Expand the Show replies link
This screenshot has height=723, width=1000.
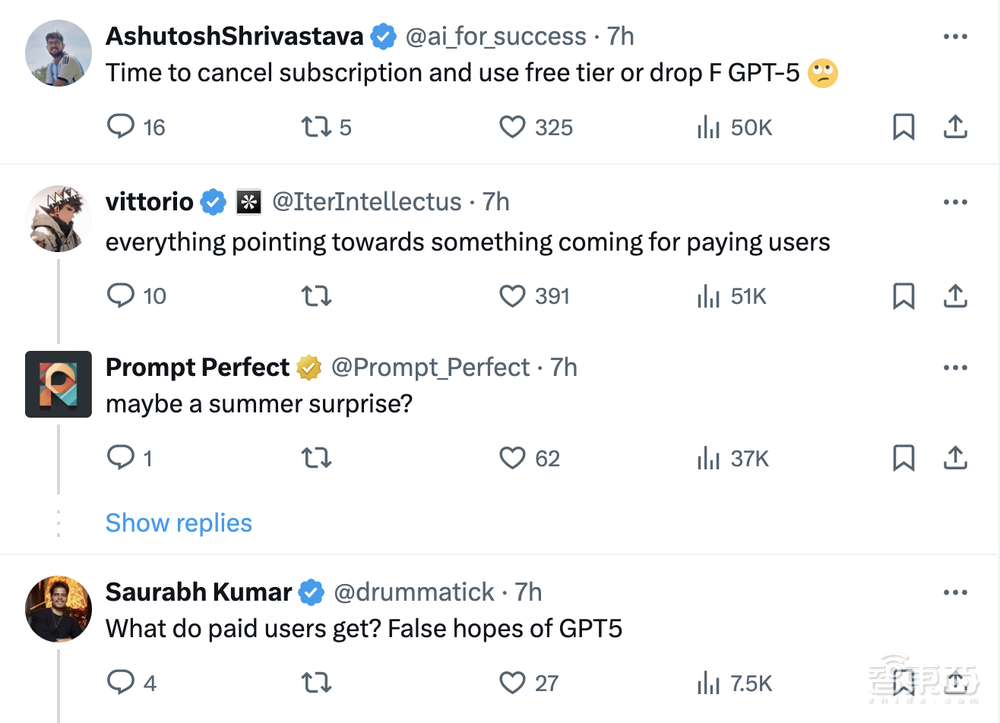point(179,523)
